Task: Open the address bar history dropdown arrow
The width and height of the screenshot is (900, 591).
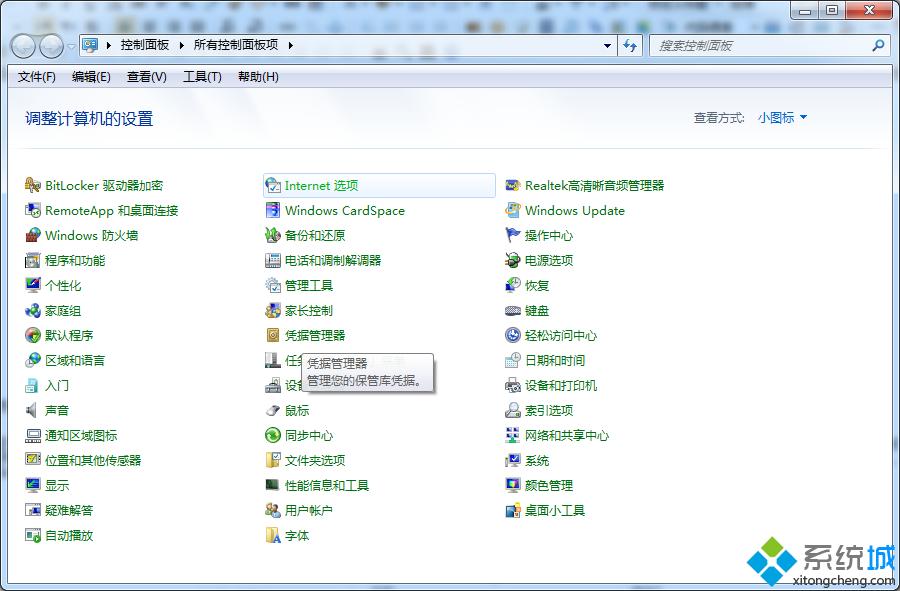Action: point(608,45)
